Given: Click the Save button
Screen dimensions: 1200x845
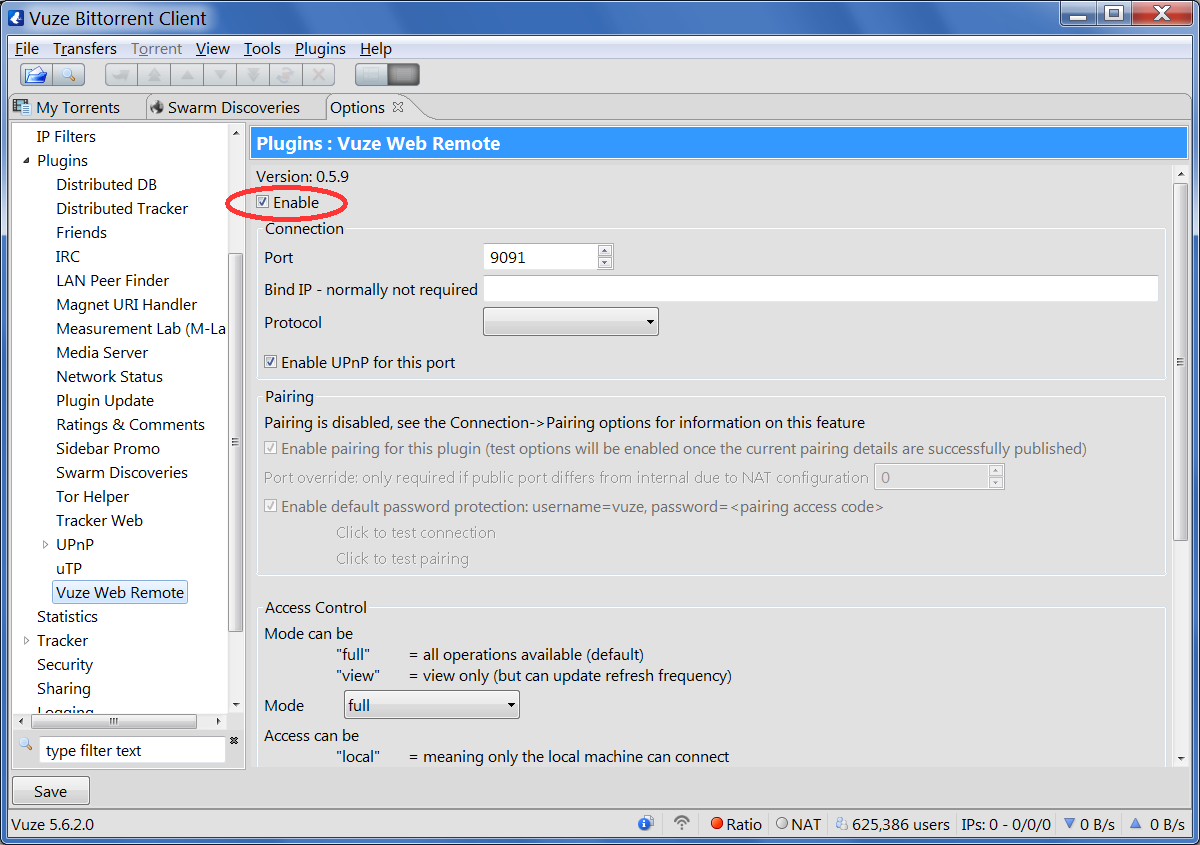Looking at the screenshot, I should (50, 791).
